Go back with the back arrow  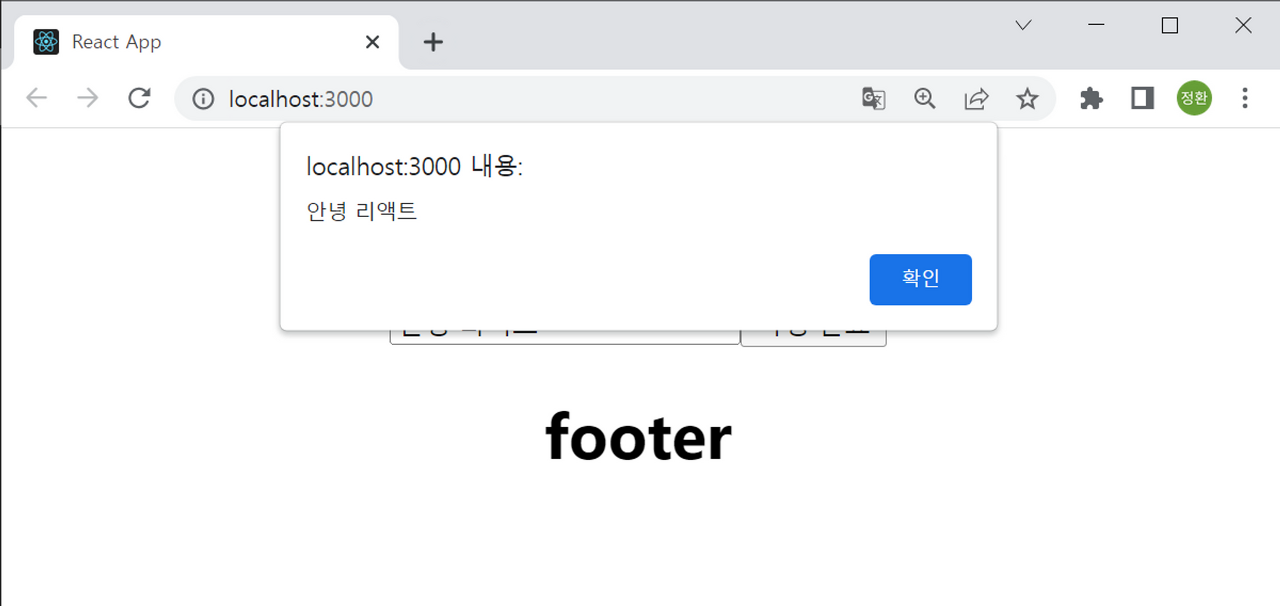(x=37, y=98)
